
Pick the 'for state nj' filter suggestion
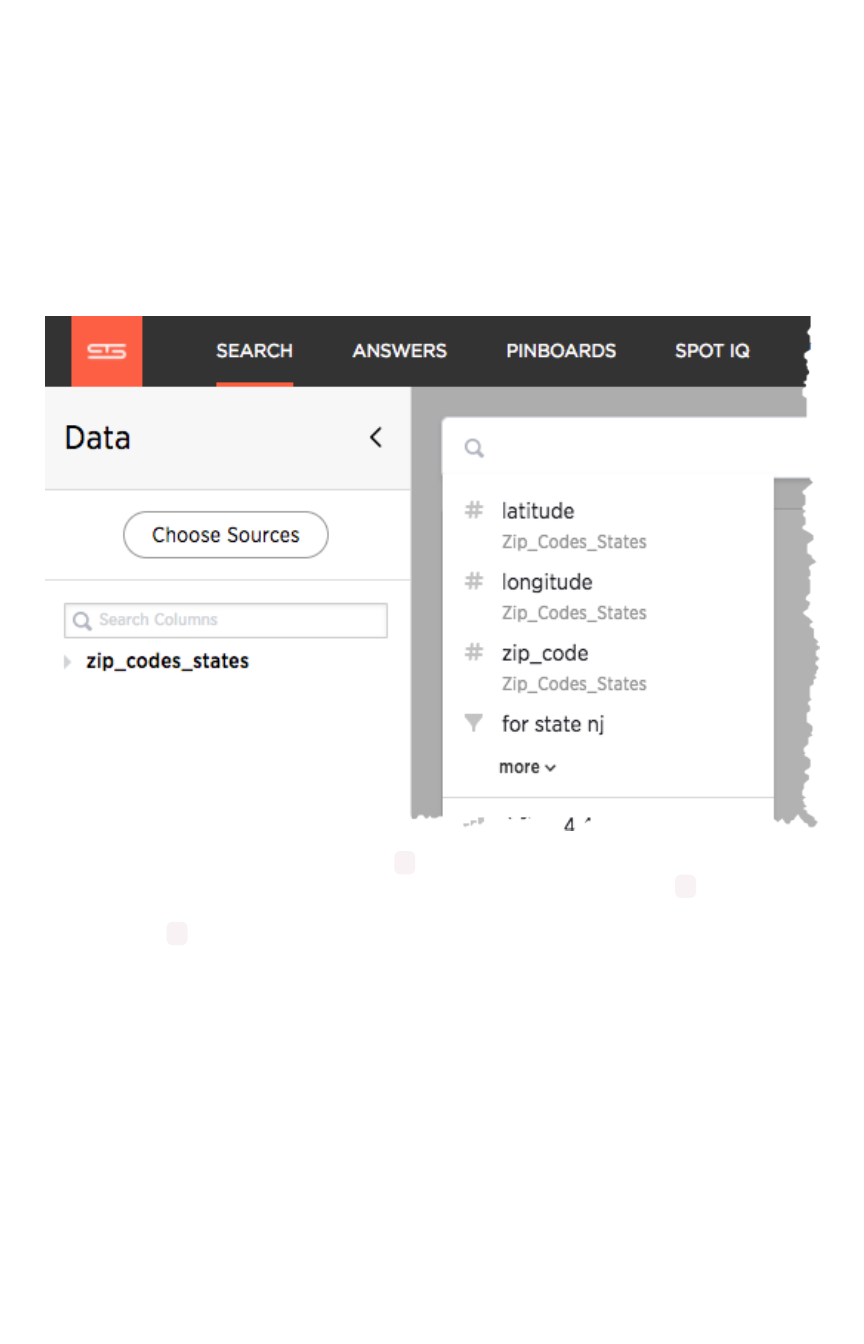(553, 724)
